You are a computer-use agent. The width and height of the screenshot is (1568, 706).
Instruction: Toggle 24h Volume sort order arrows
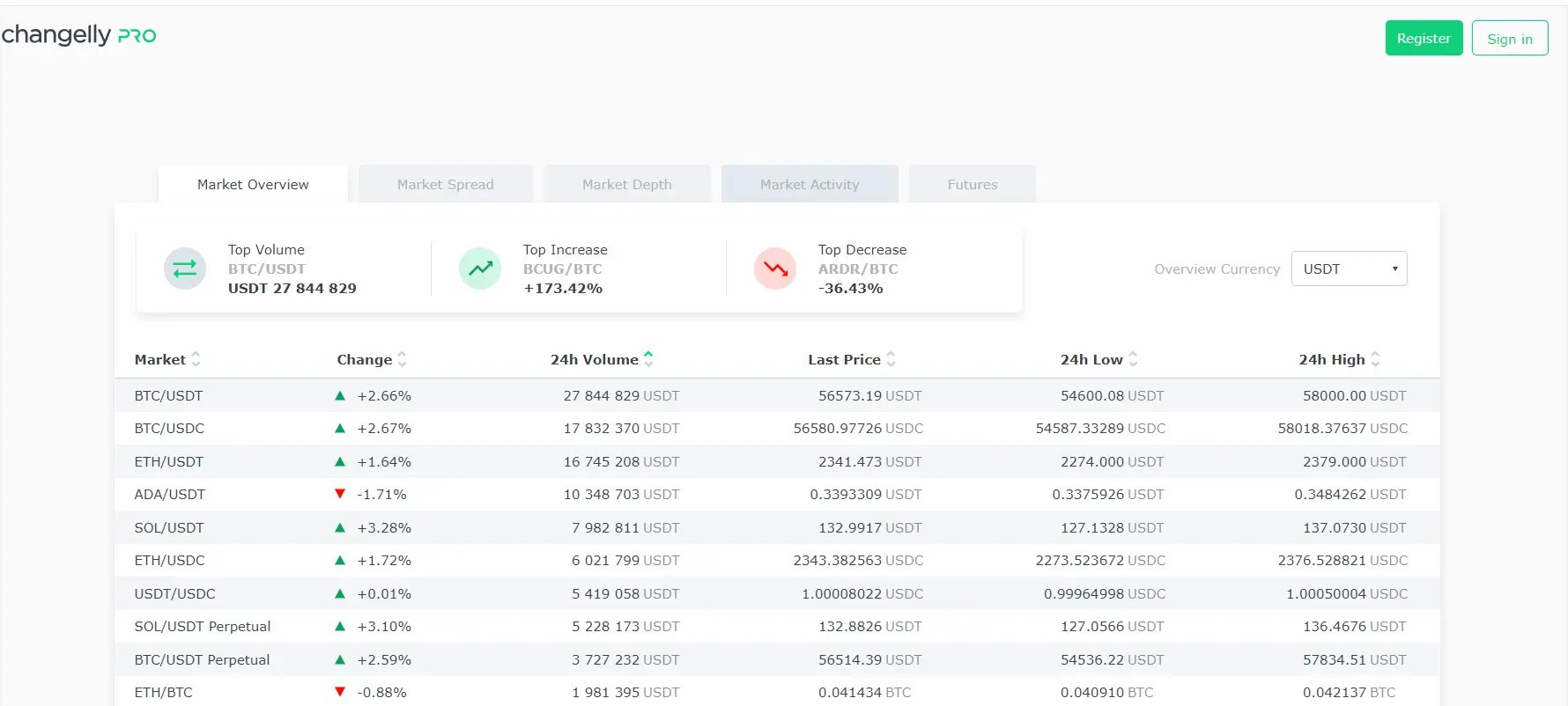[x=648, y=359]
